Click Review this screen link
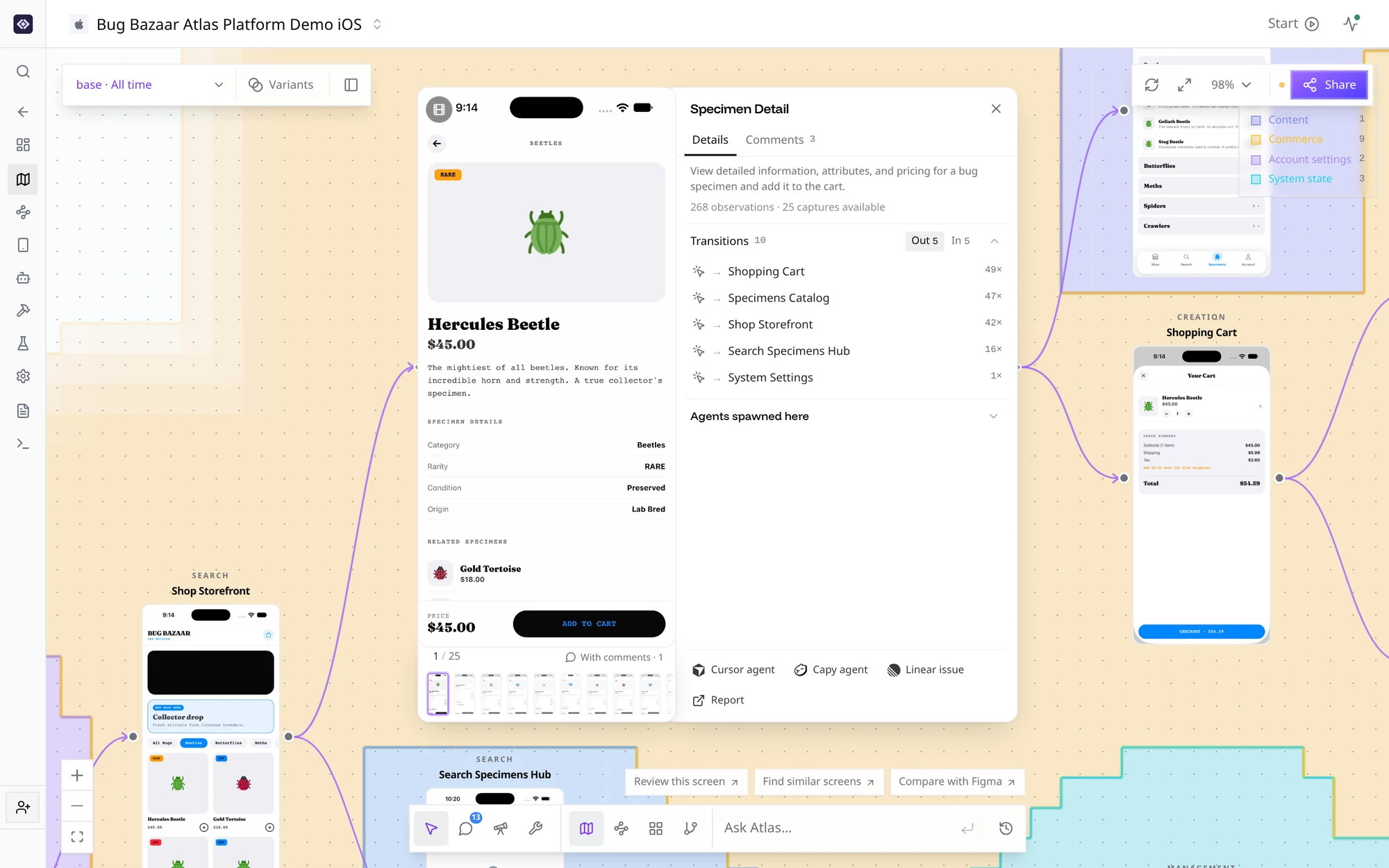 coord(686,782)
